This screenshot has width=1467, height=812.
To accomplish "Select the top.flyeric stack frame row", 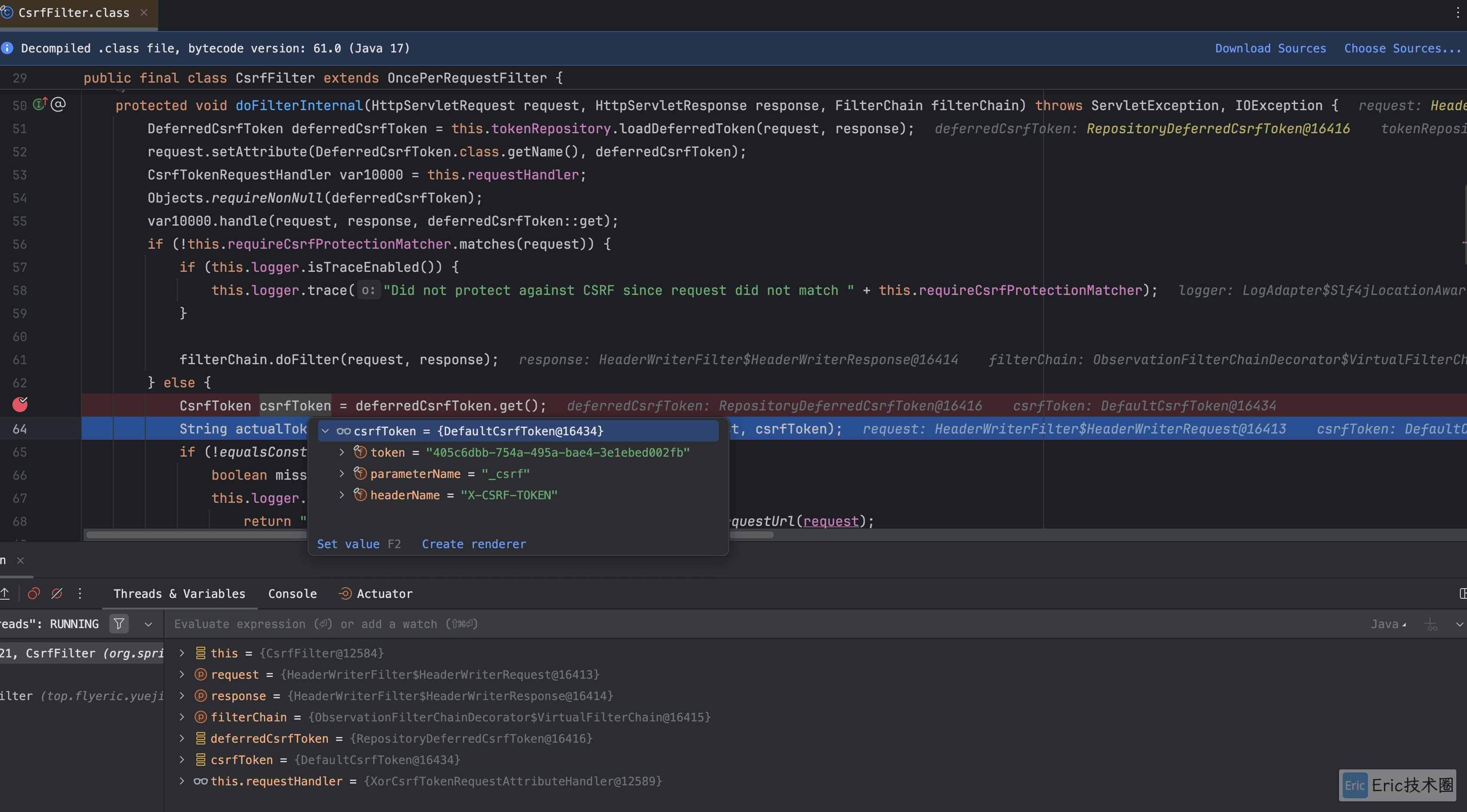I will [x=82, y=696].
